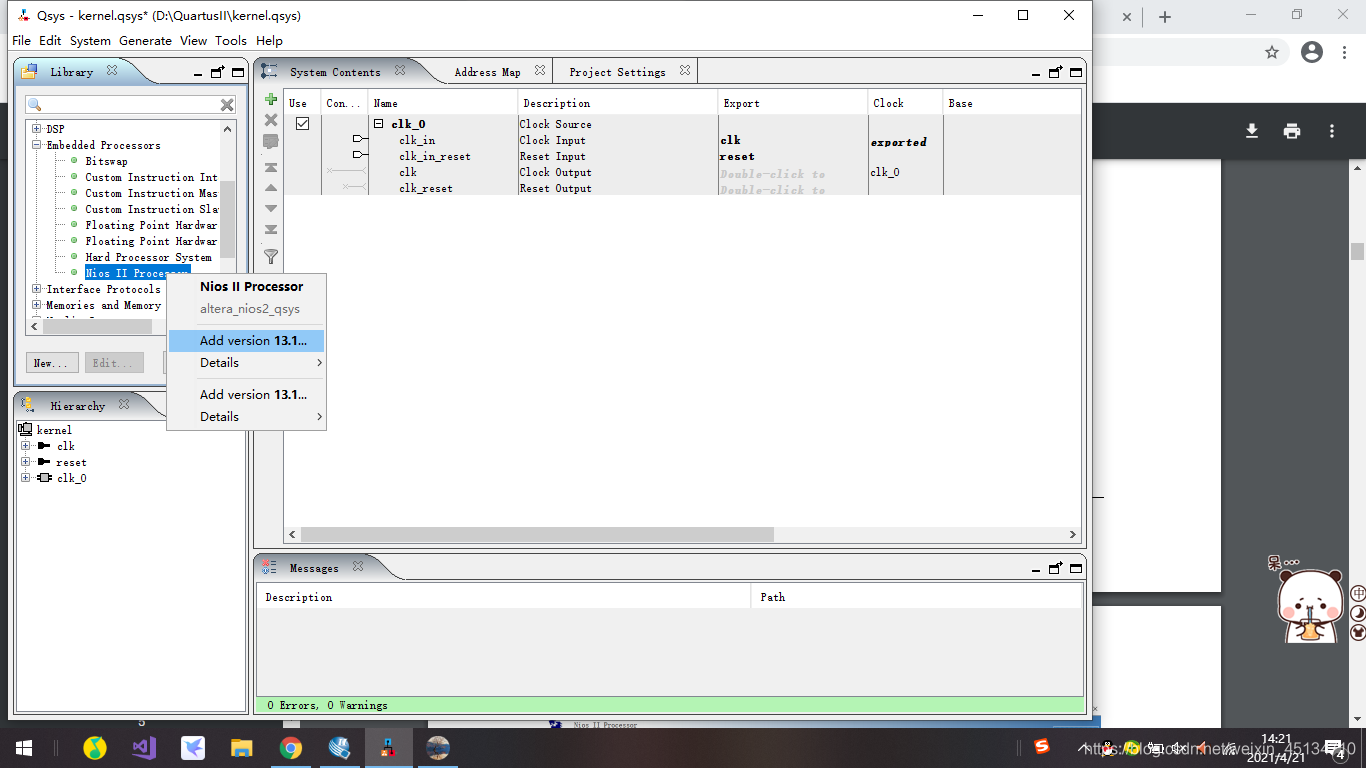Maximize the System Contents panel
The height and width of the screenshot is (768, 1366).
(x=1076, y=72)
